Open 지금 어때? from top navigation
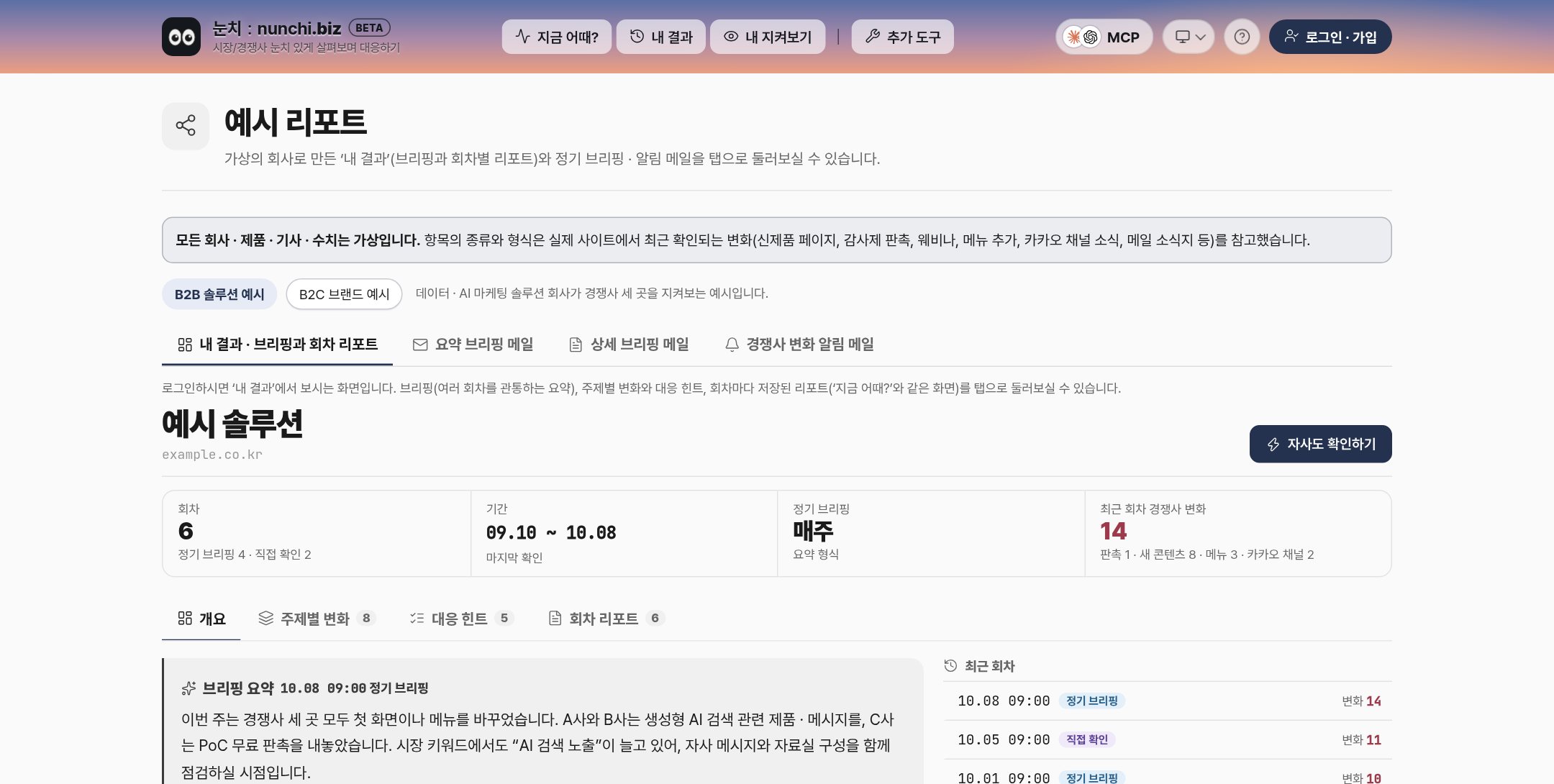 (557, 37)
